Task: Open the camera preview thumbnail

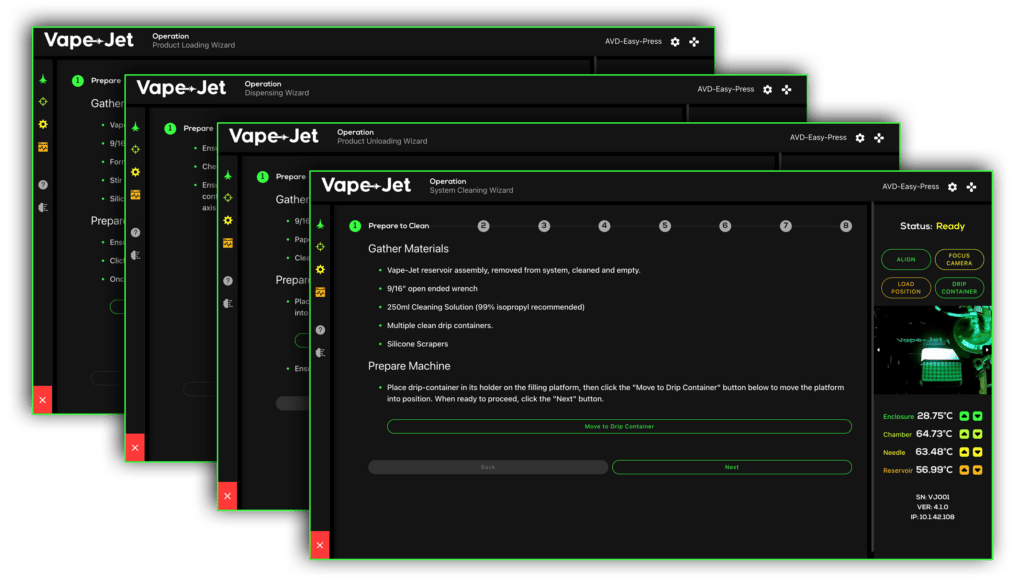Action: click(933, 350)
